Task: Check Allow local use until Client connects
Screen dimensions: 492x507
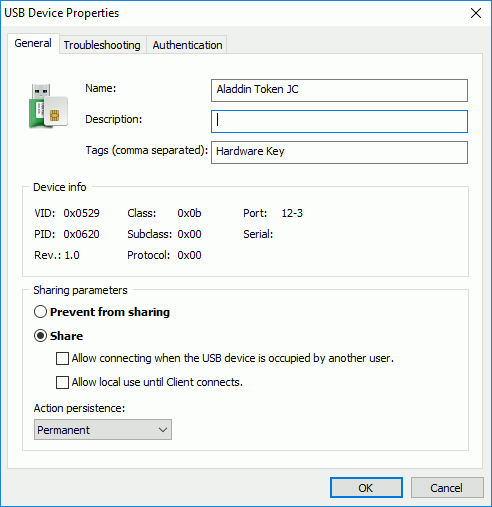Action: (x=62, y=382)
